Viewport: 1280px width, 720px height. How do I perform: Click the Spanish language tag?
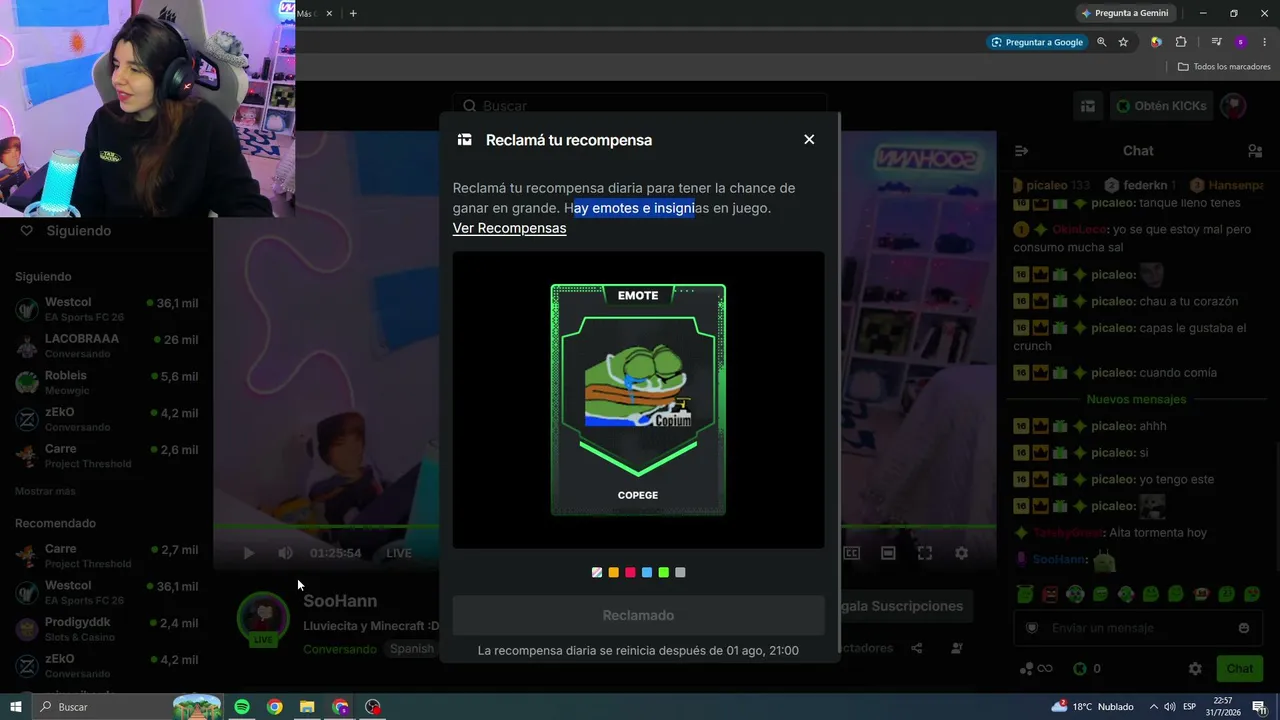(x=412, y=649)
